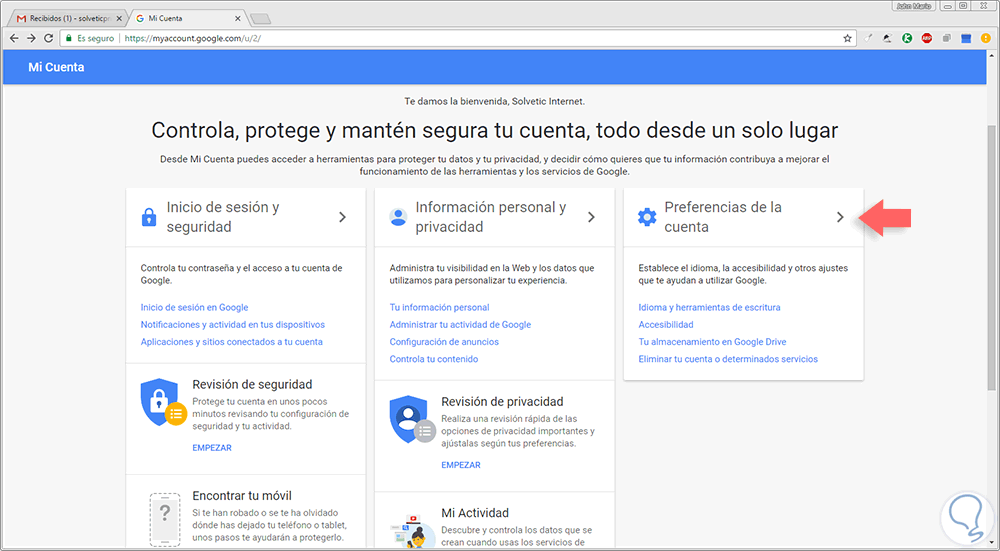
Task: Click the Revisión de privacidad title
Action: [503, 402]
